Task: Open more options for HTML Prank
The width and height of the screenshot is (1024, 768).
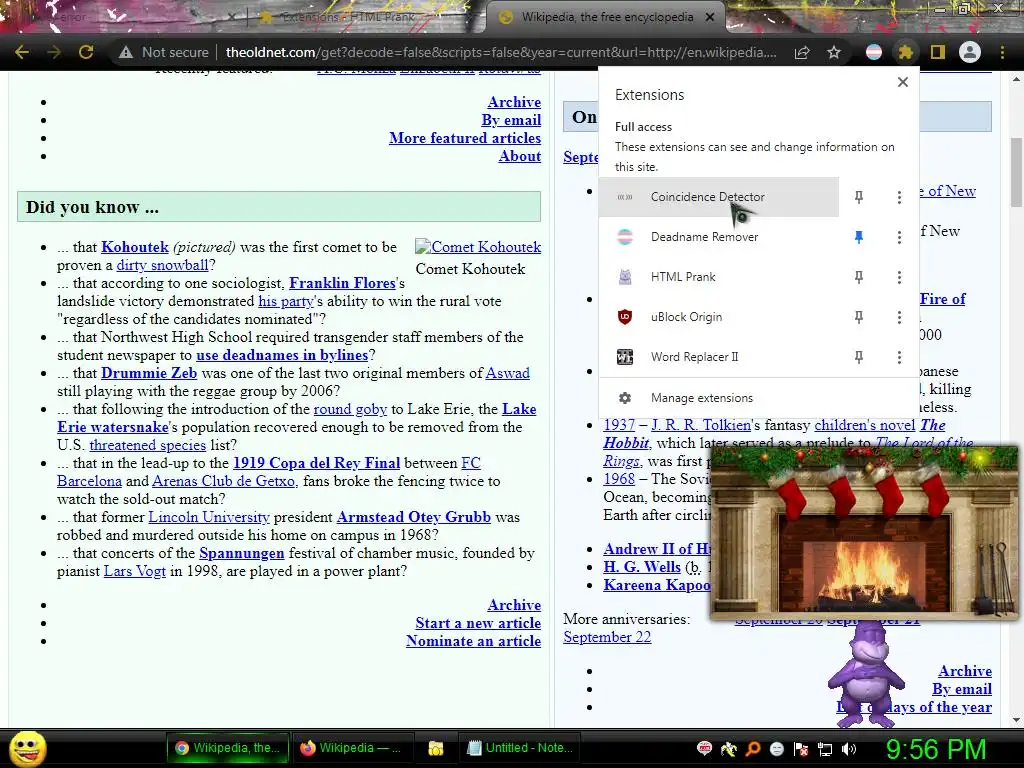Action: 899,277
